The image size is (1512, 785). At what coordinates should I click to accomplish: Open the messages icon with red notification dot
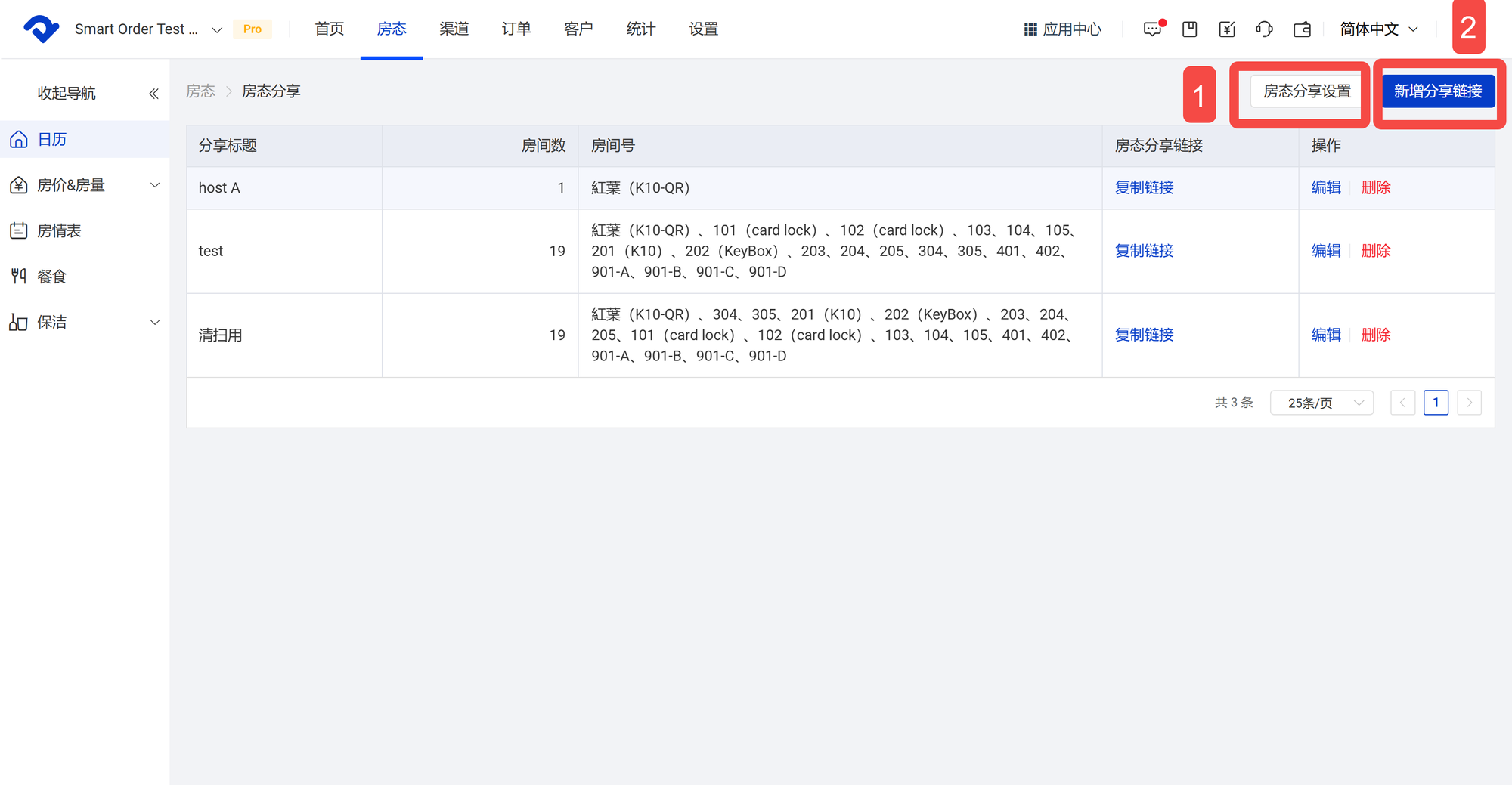1152,29
